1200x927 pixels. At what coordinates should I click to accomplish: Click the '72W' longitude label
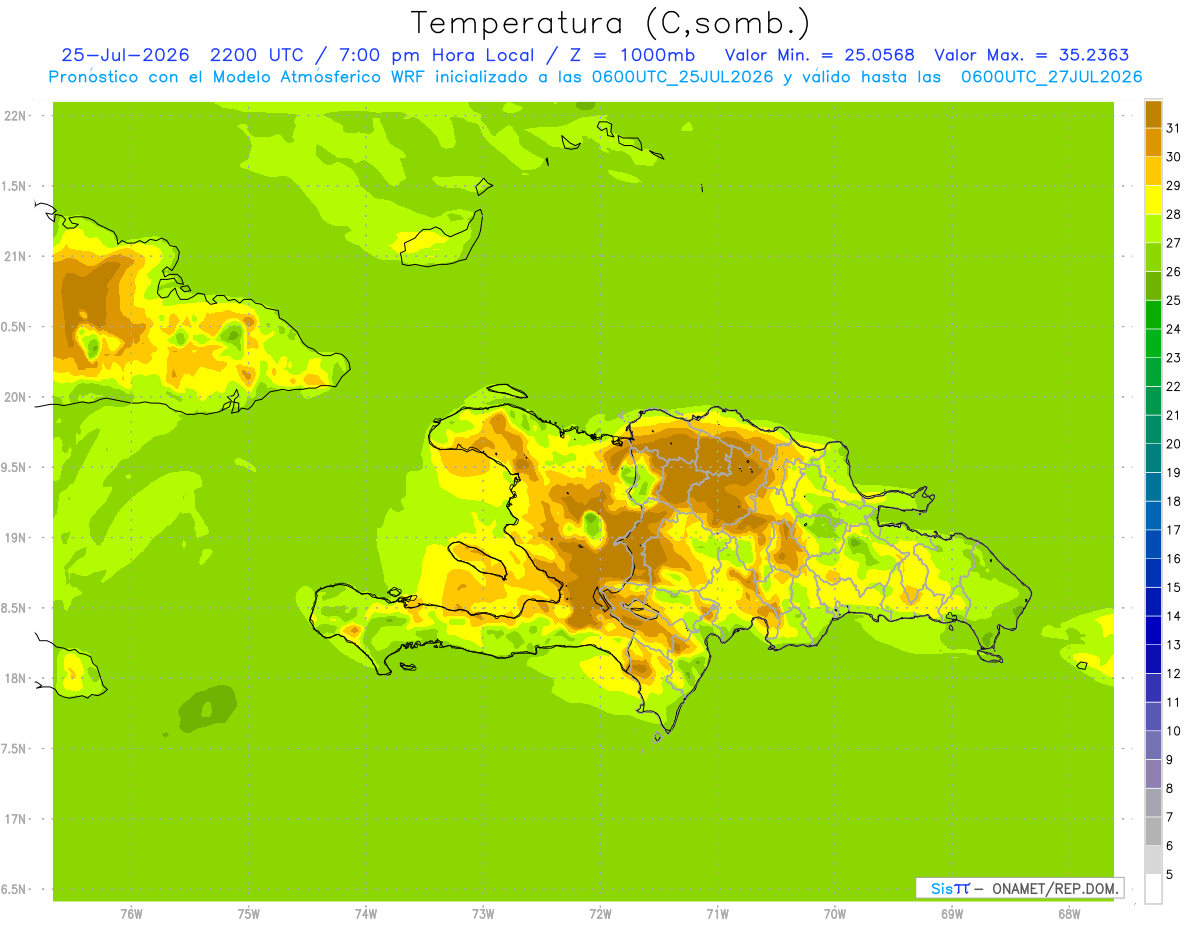coord(600,914)
